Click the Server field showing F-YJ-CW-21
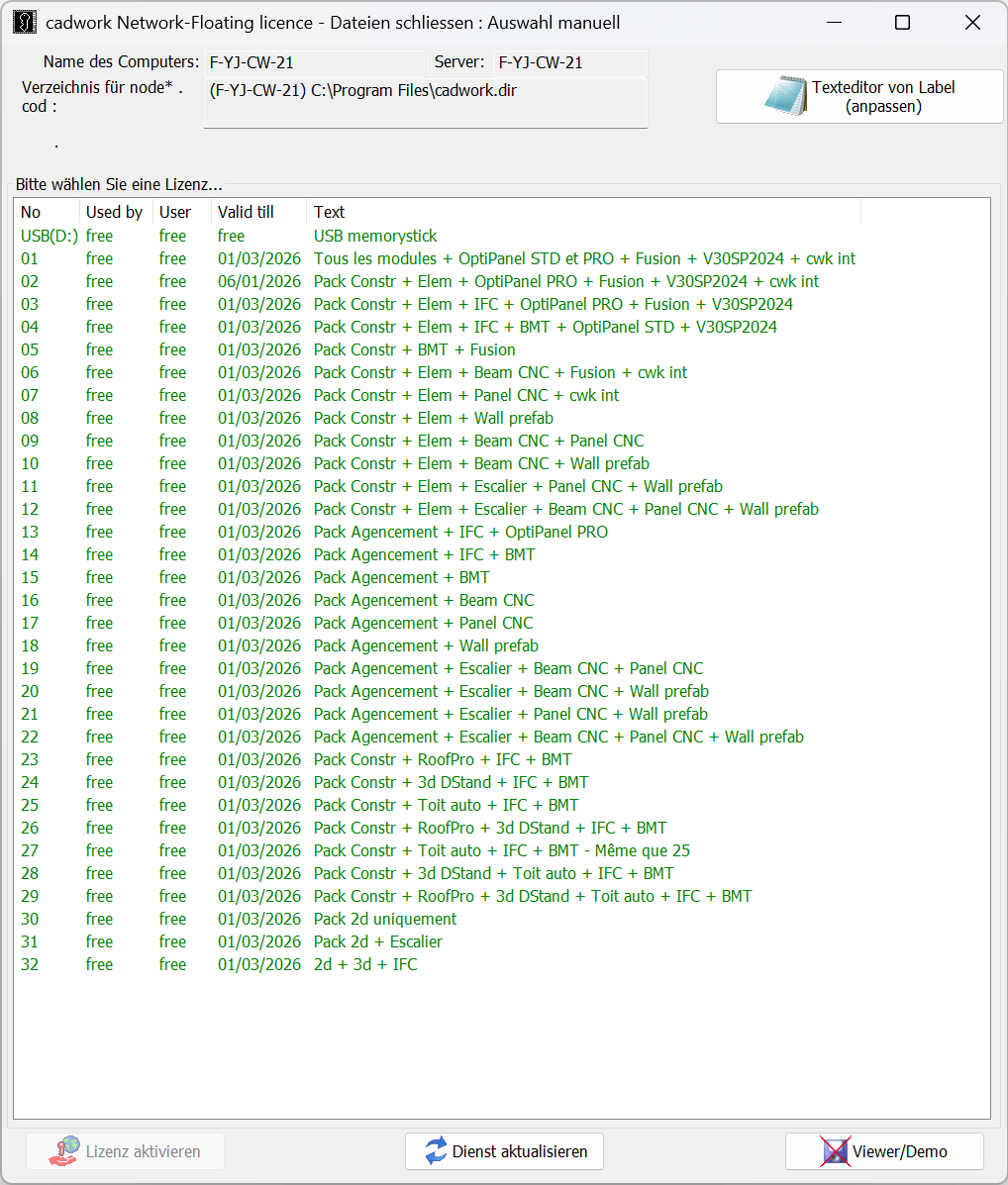The image size is (1008, 1185). click(x=570, y=61)
